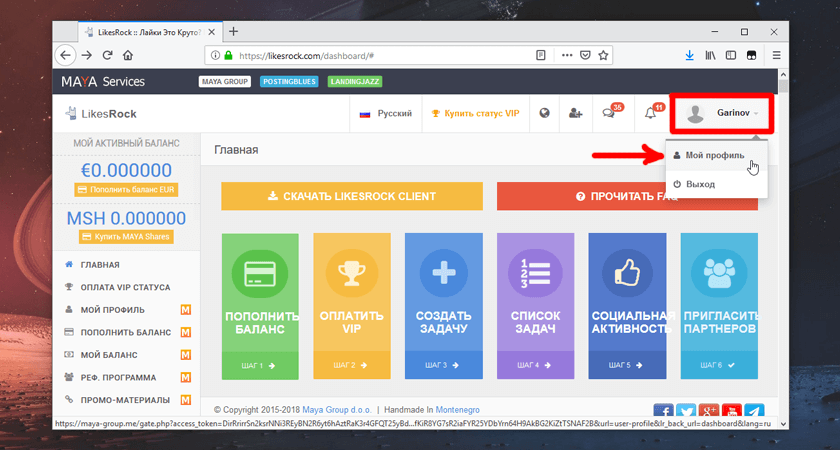Click Купить статус VIP link
Viewport: 840px width, 450px height.
[476, 114]
